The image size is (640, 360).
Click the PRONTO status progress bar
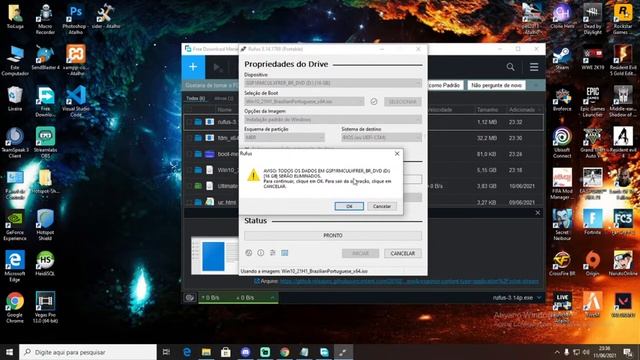point(333,236)
